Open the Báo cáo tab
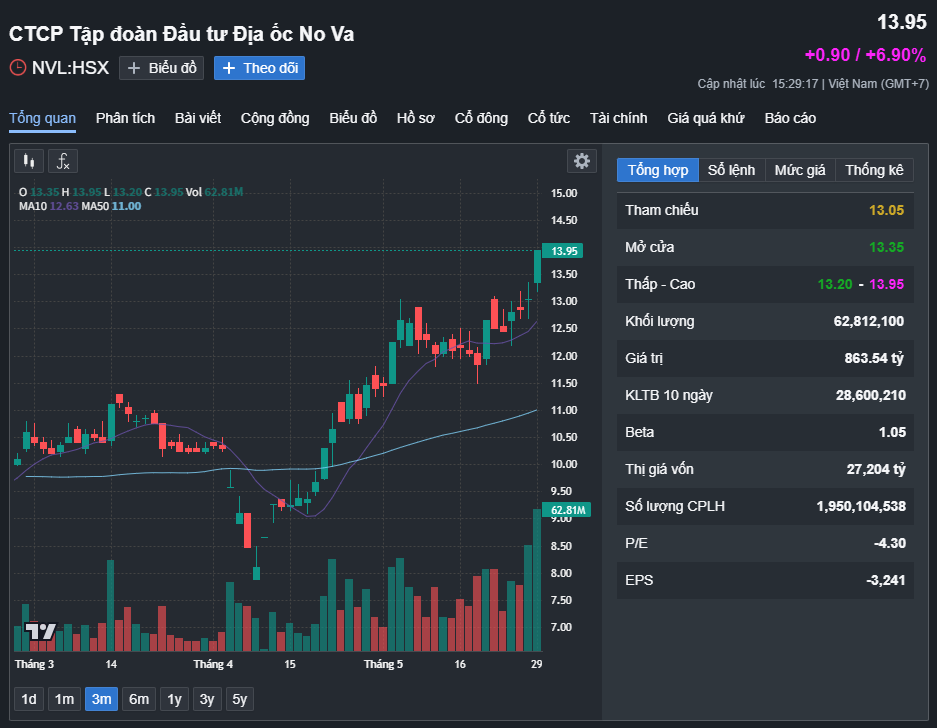Viewport: 937px width, 728px height. 790,118
